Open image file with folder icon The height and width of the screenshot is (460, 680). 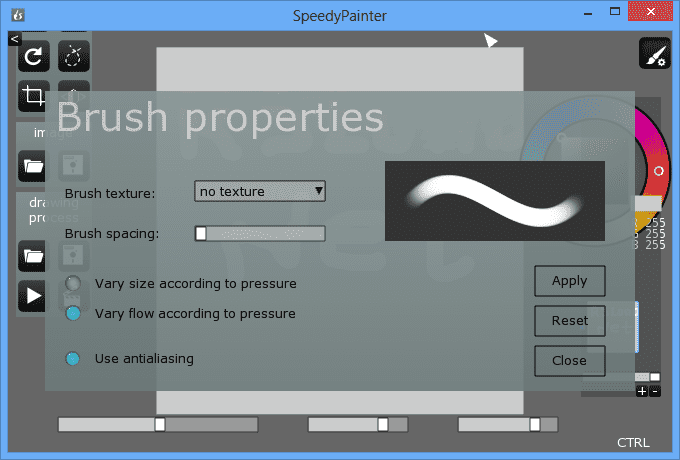[33, 165]
